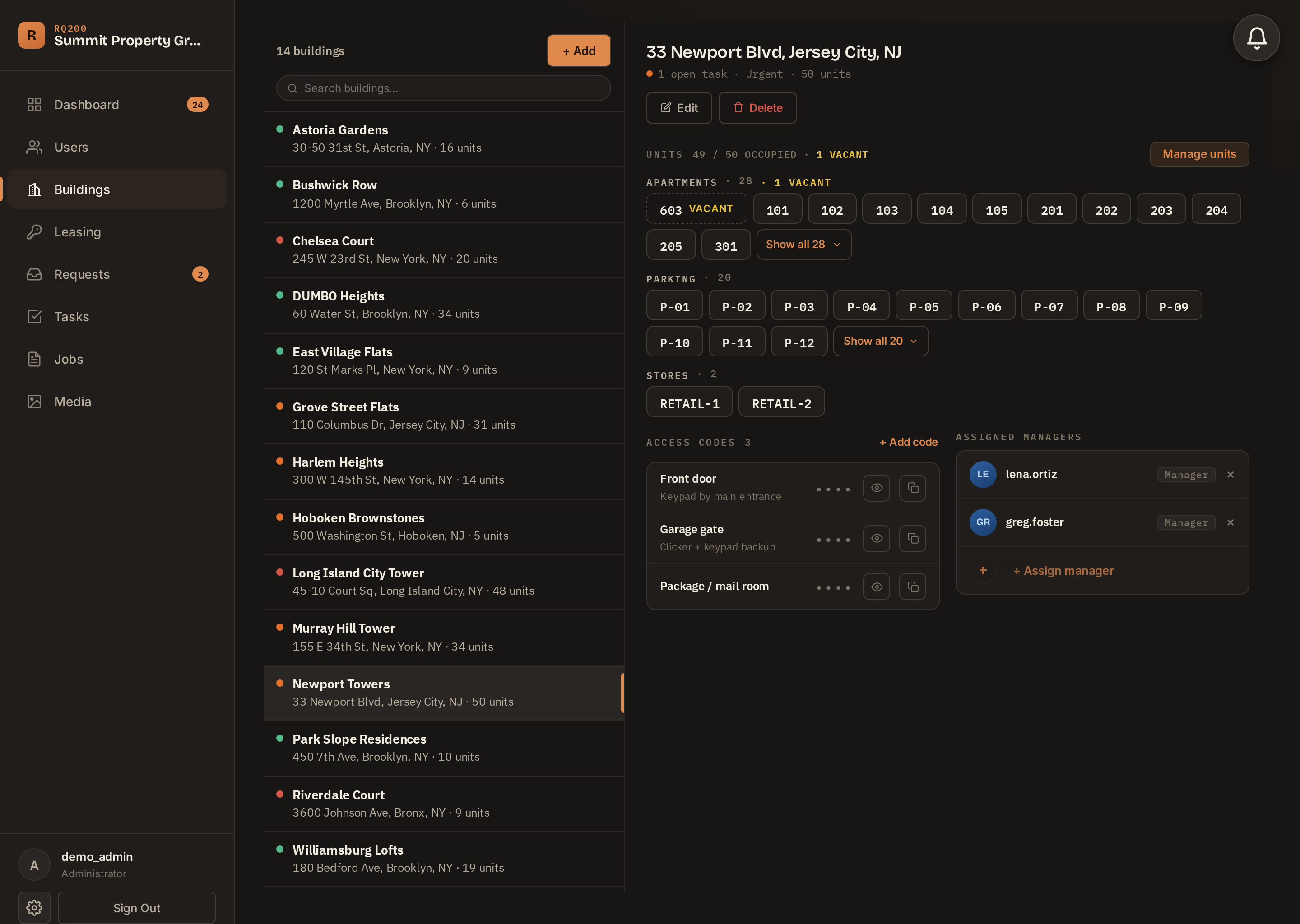
Task: Copy the Garage gate access code
Action: tap(912, 538)
